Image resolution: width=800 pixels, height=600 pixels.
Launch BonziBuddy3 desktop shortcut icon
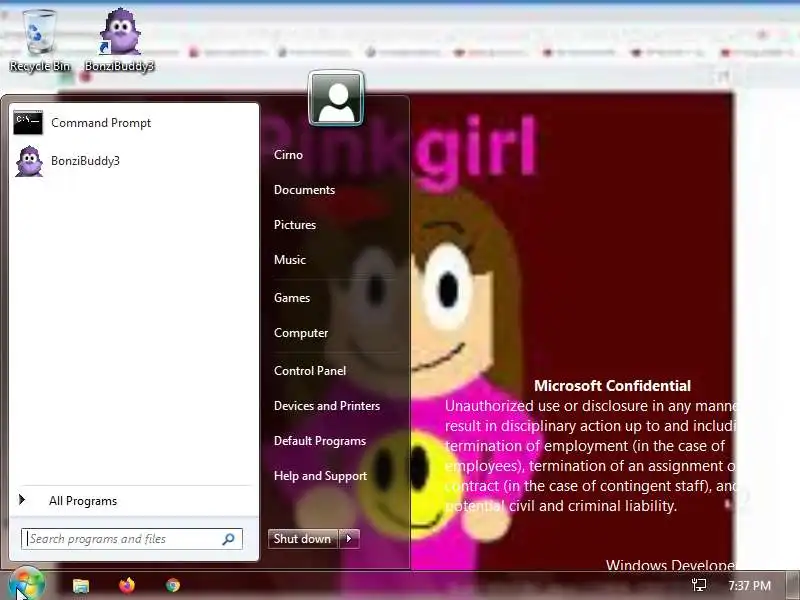pyautogui.click(x=120, y=41)
